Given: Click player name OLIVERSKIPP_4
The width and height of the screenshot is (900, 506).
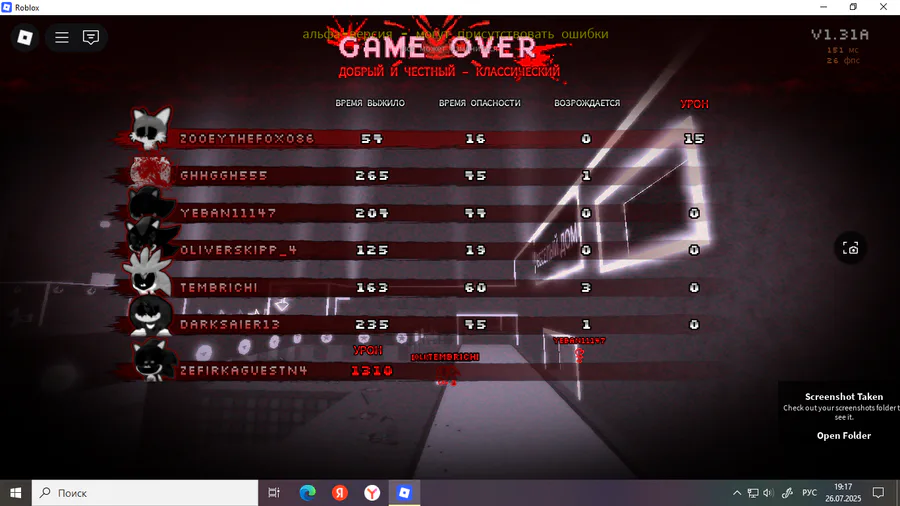Looking at the screenshot, I should pyautogui.click(x=238, y=250).
